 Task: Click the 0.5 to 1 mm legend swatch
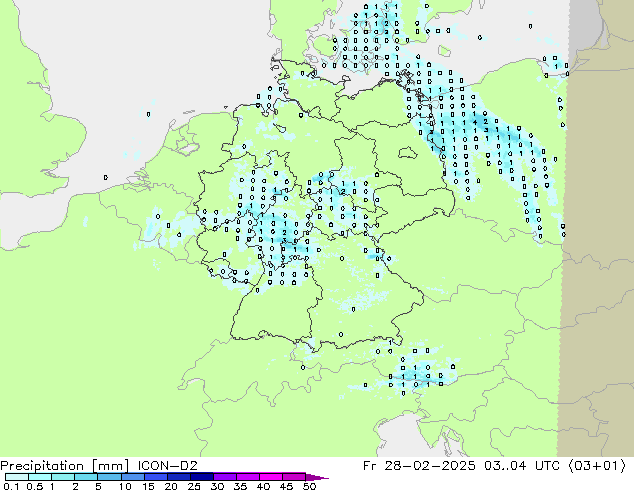(x=40, y=477)
